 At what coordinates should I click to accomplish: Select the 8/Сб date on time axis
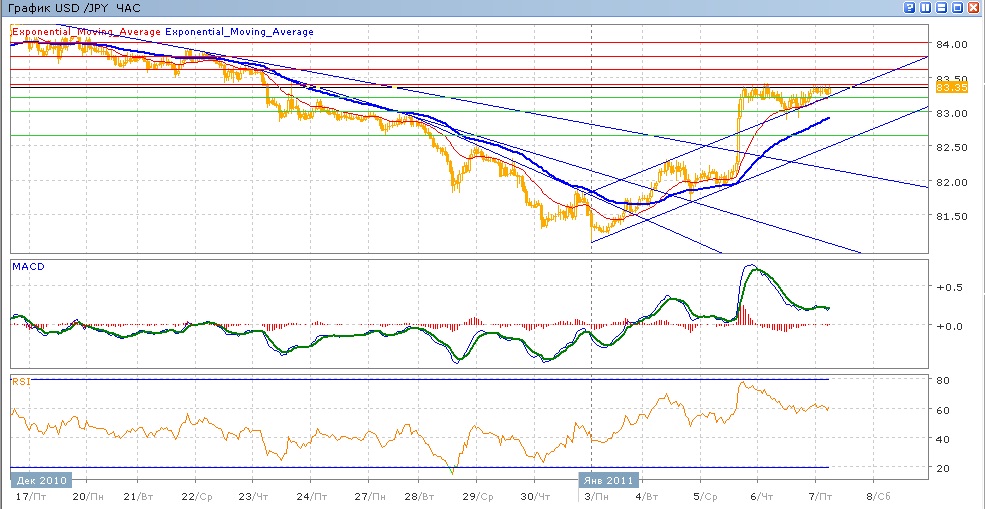[874, 496]
